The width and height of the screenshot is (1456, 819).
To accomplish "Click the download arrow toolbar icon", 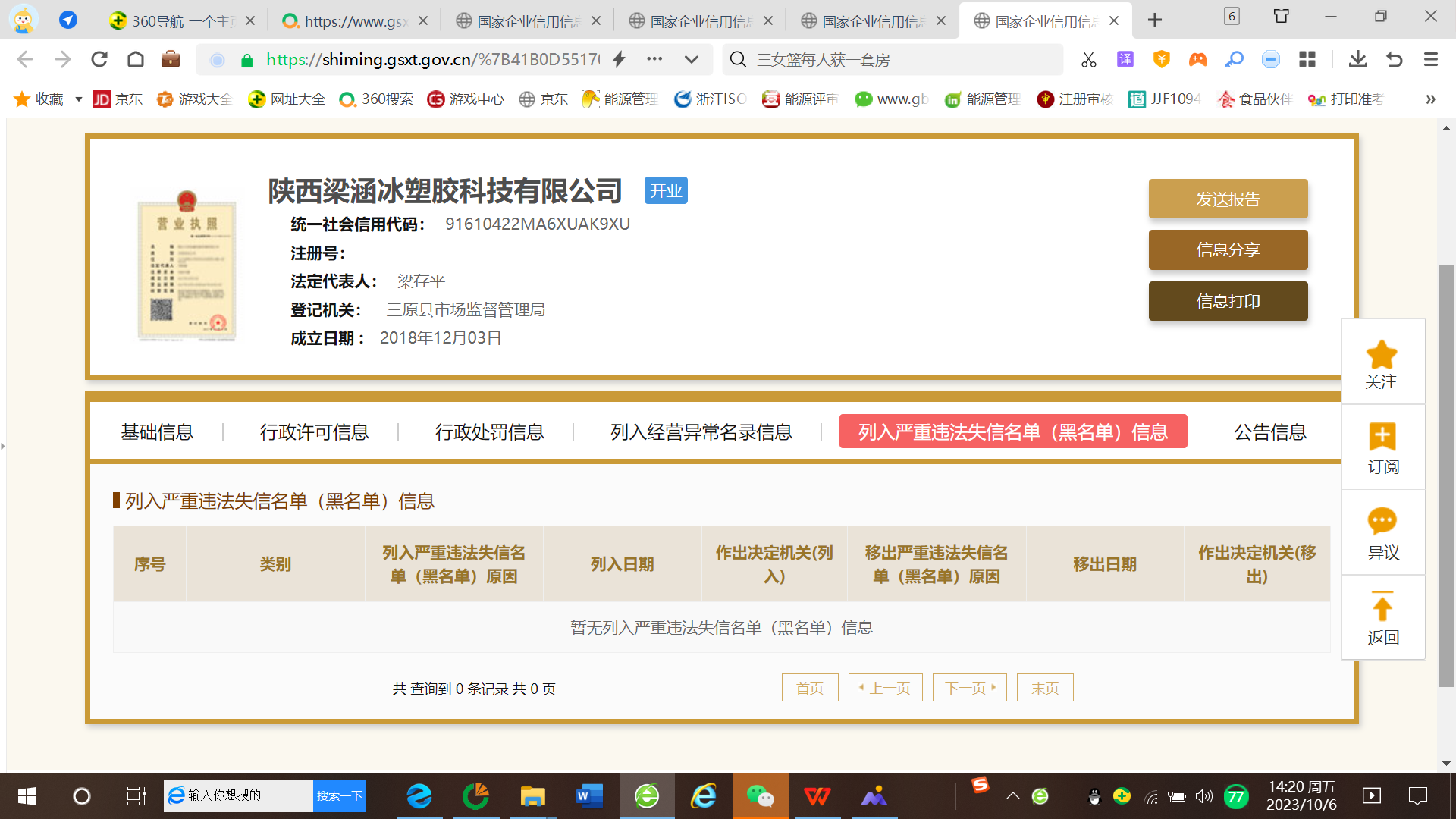I will [1357, 59].
